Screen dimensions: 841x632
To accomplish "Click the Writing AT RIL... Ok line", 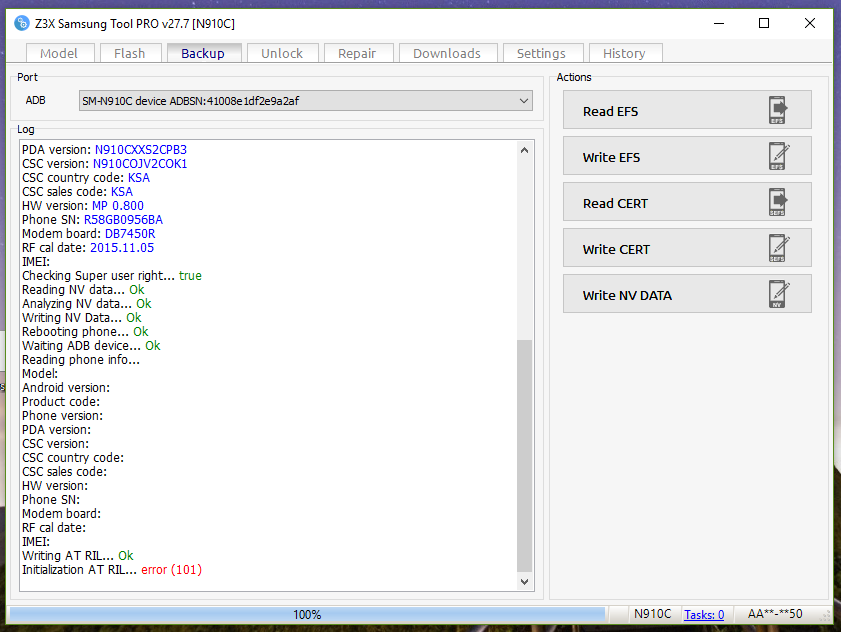I will click(78, 556).
